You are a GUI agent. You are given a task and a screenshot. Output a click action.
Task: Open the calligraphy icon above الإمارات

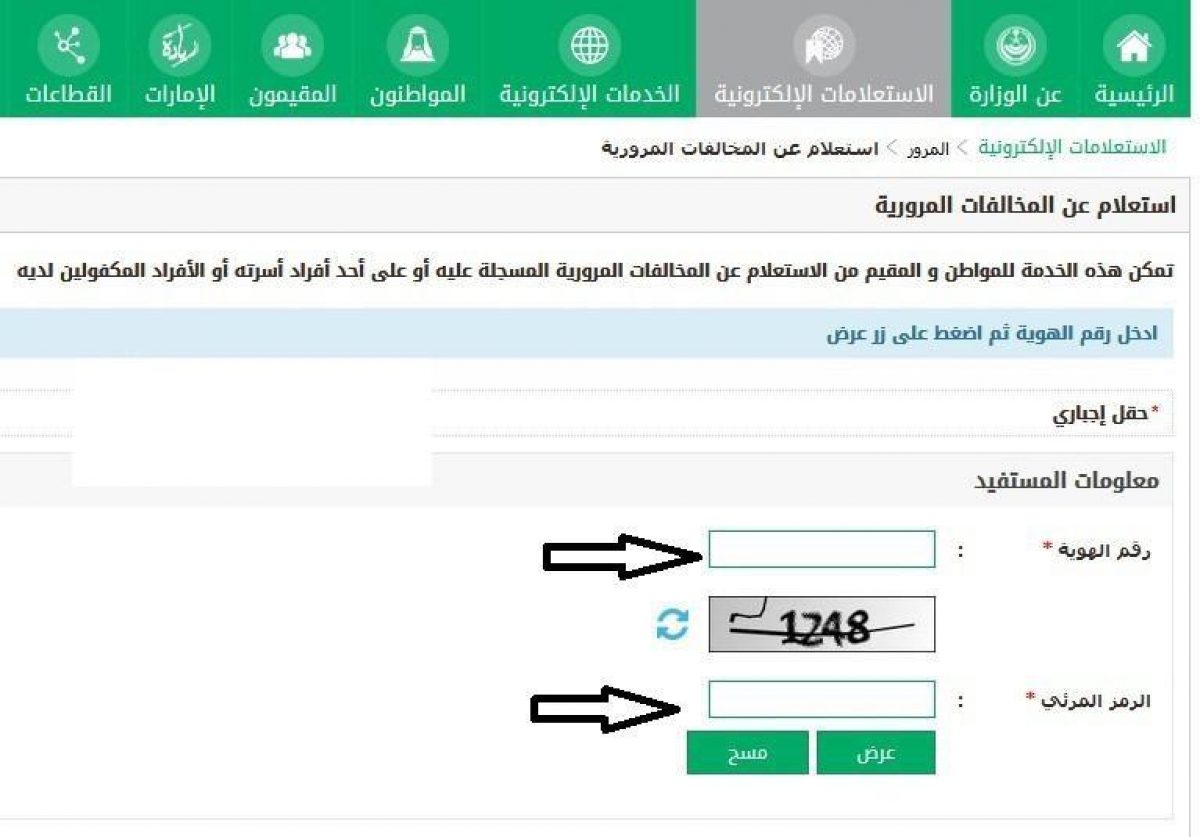(x=180, y=46)
